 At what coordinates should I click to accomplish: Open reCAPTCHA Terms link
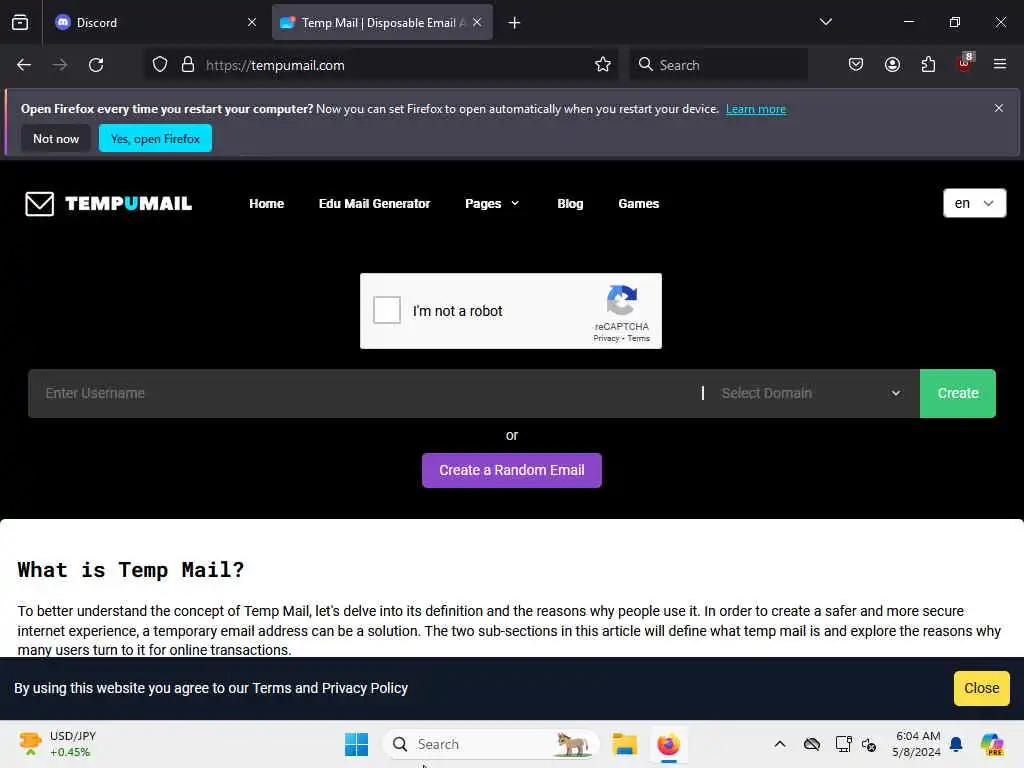click(639, 338)
